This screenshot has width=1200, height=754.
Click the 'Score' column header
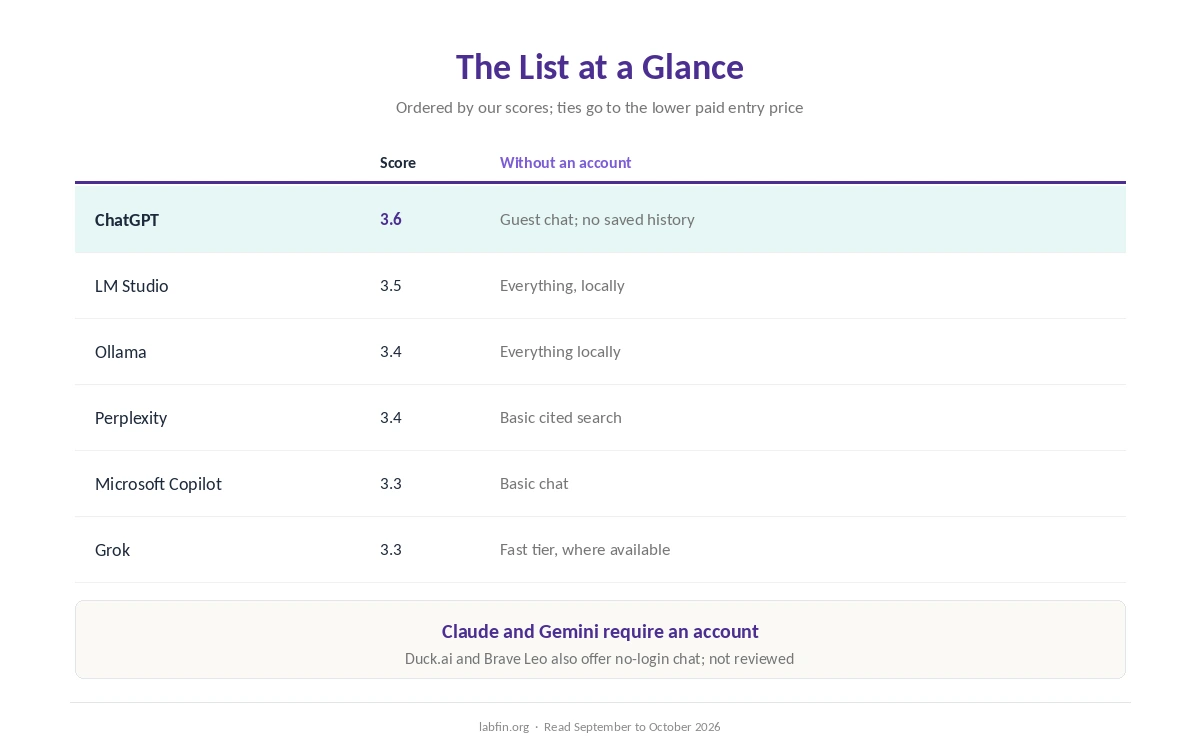[x=398, y=162]
